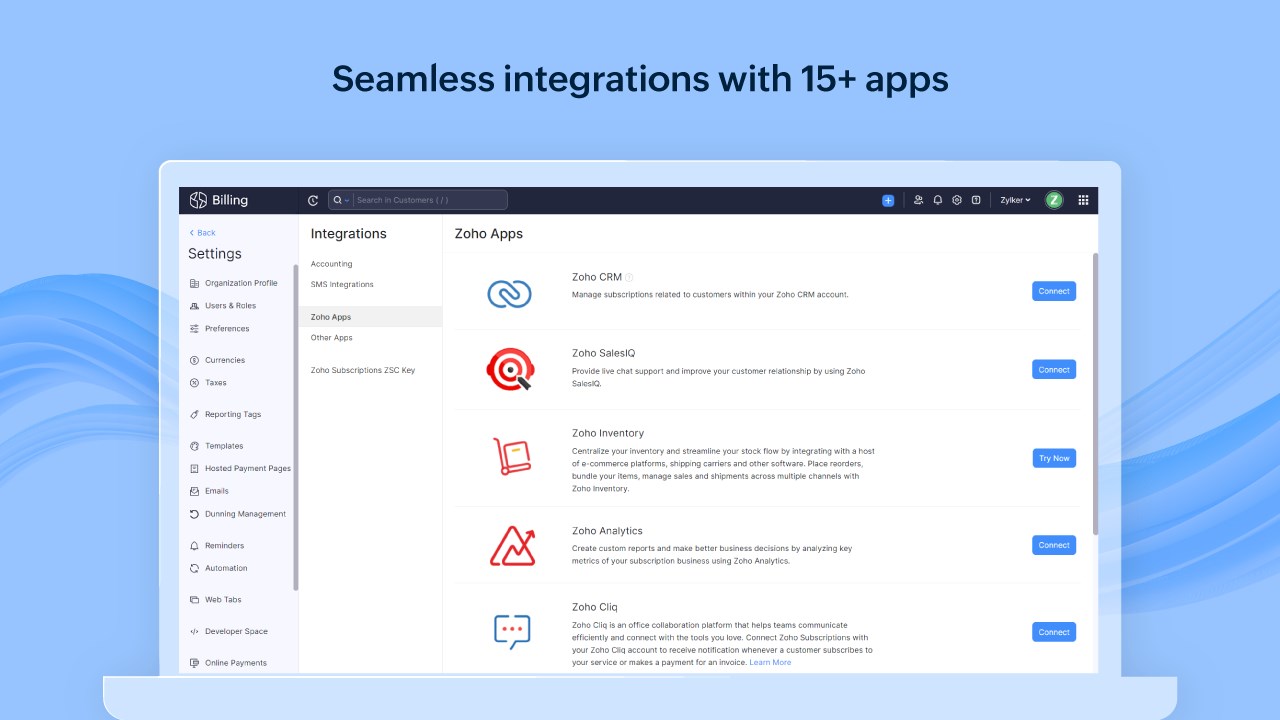The height and width of the screenshot is (720, 1280).
Task: Open the settings gear icon in top bar
Action: point(957,200)
